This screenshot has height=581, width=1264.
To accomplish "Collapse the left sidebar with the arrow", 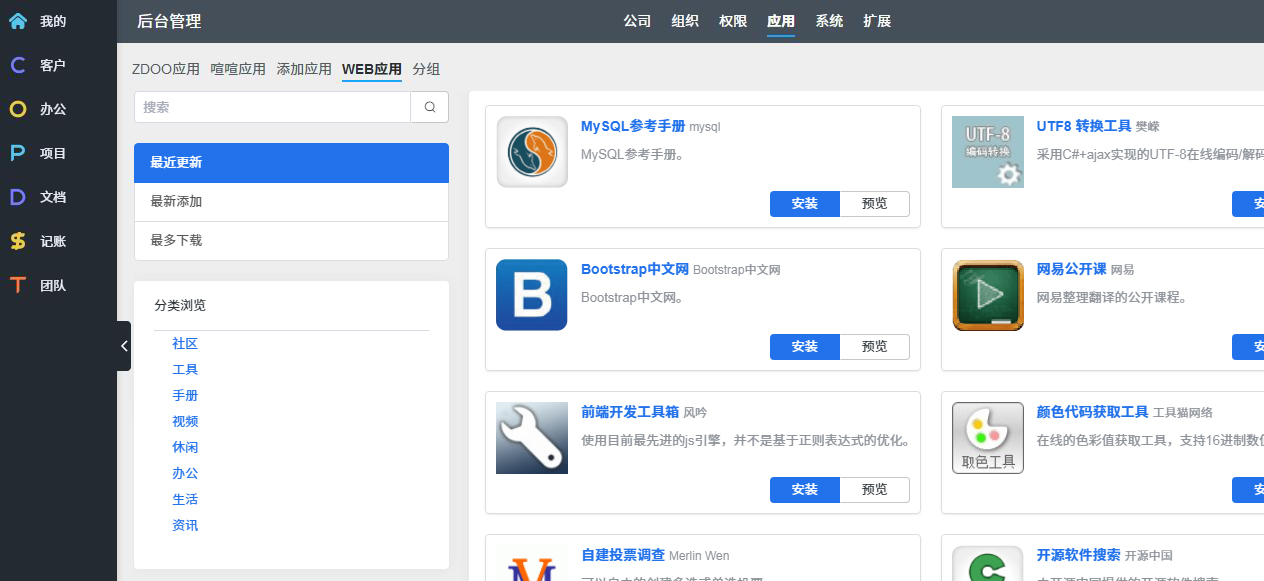I will pos(124,346).
